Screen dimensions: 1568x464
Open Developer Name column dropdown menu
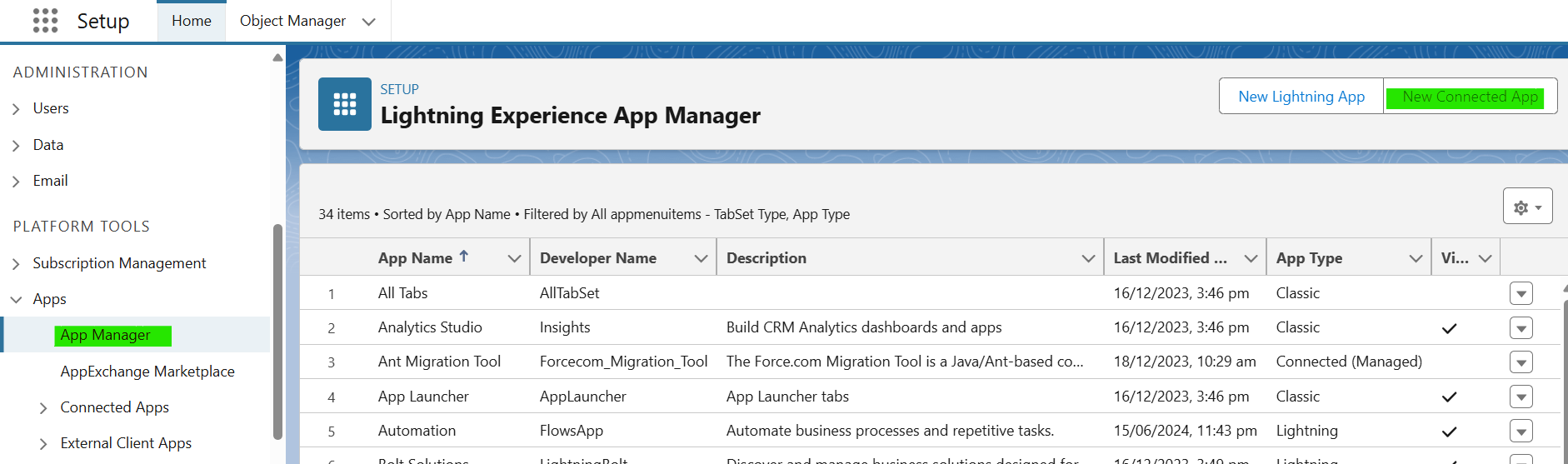tap(701, 259)
